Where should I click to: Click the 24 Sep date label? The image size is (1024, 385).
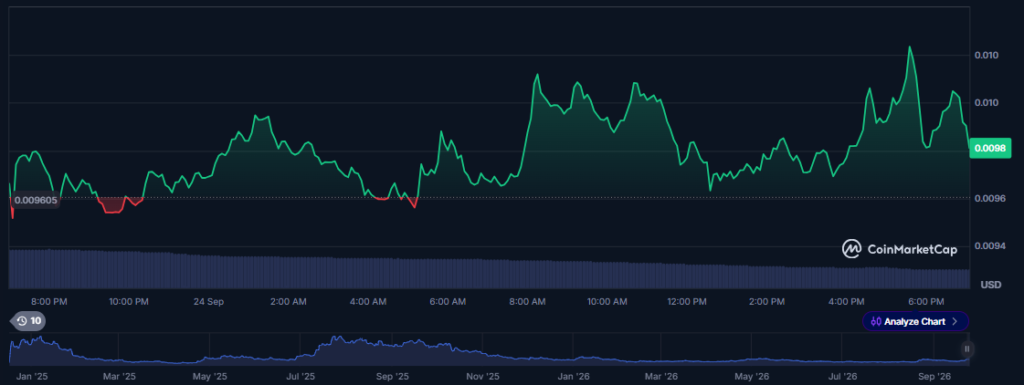pos(208,301)
